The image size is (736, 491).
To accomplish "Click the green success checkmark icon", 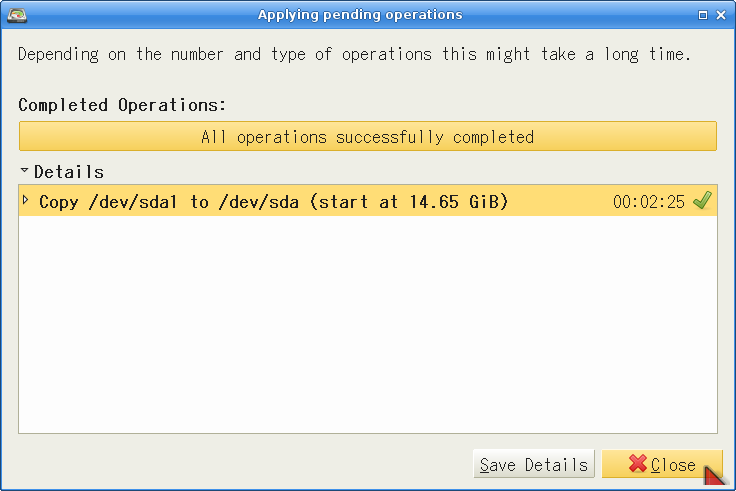I will (702, 202).
